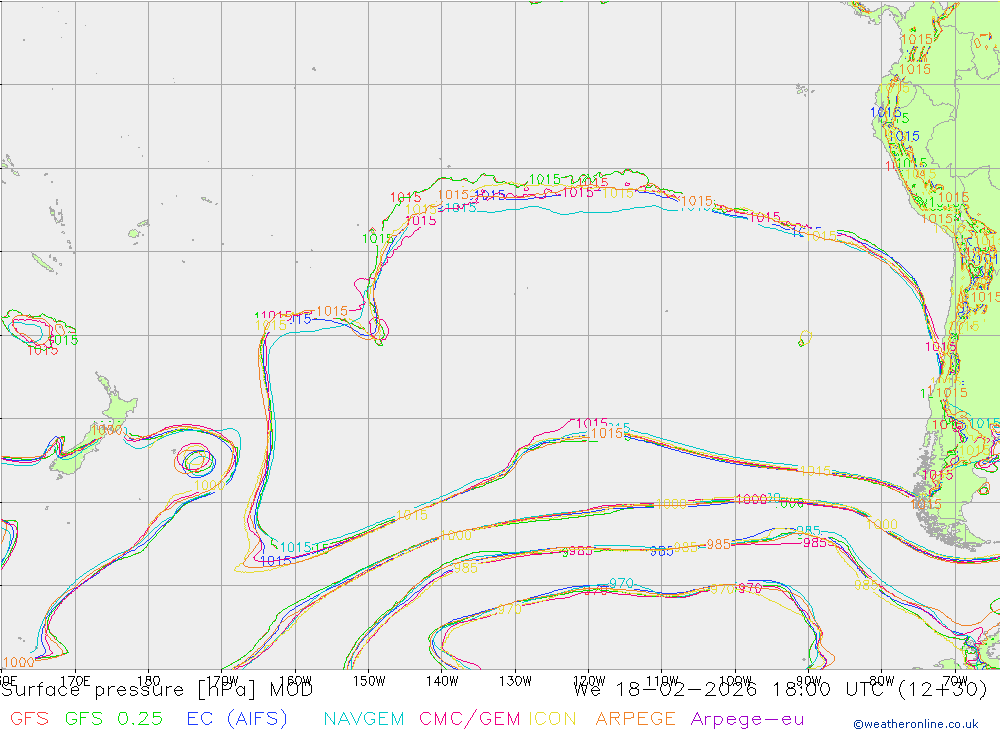
Task: Click the 160W longitude axis label
Action: pyautogui.click(x=295, y=680)
